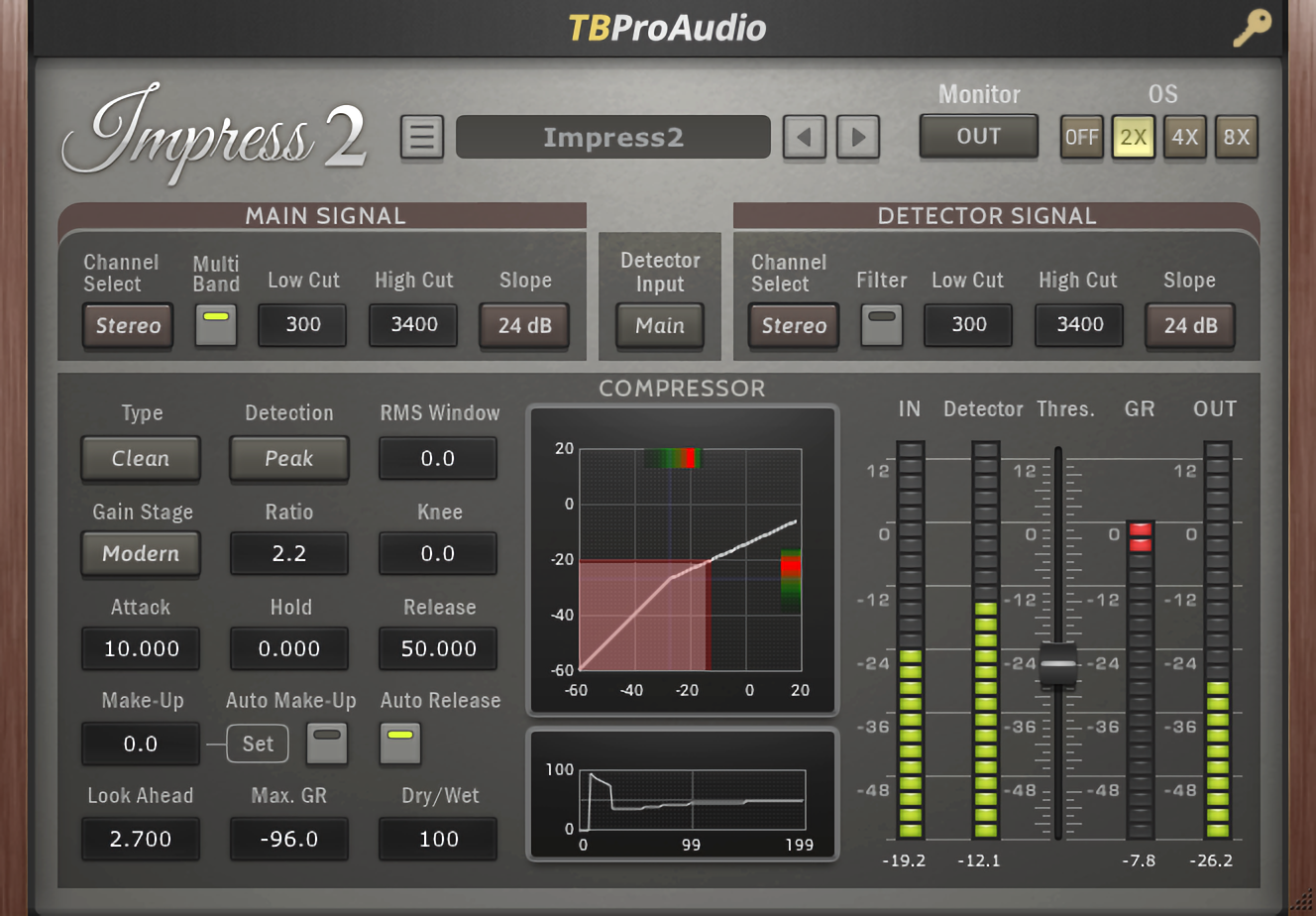Go to the previous preset arrow

(804, 137)
